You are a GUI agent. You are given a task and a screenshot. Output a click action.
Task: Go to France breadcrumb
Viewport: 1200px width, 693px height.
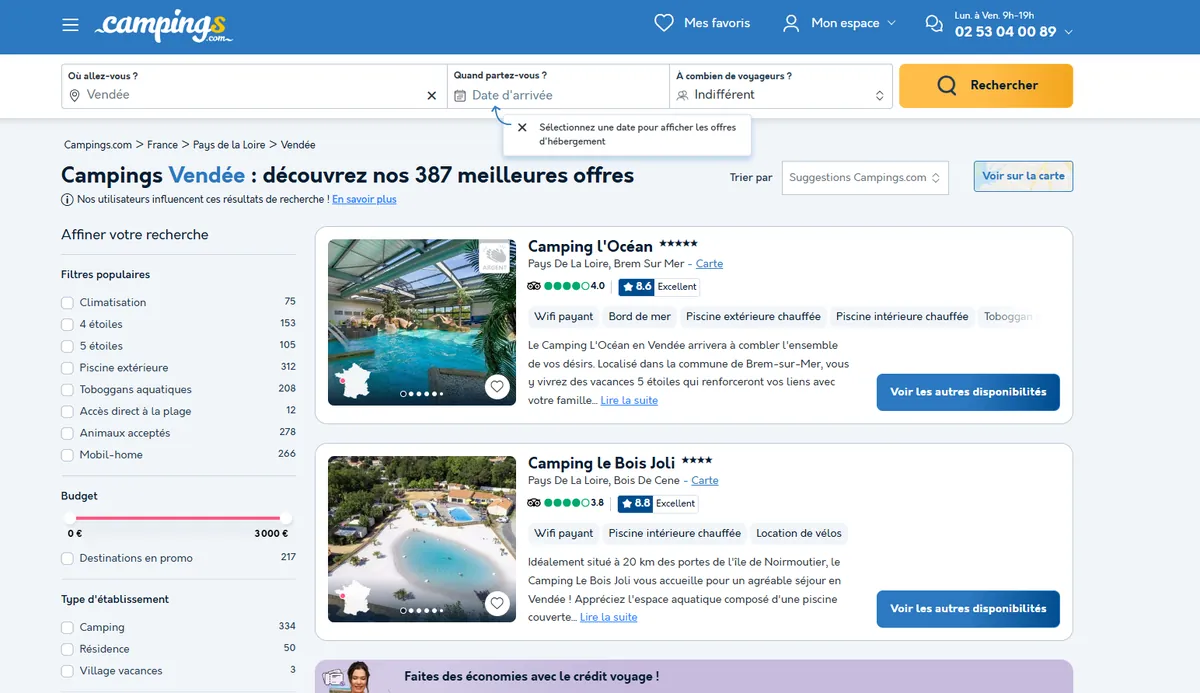pyautogui.click(x=162, y=145)
